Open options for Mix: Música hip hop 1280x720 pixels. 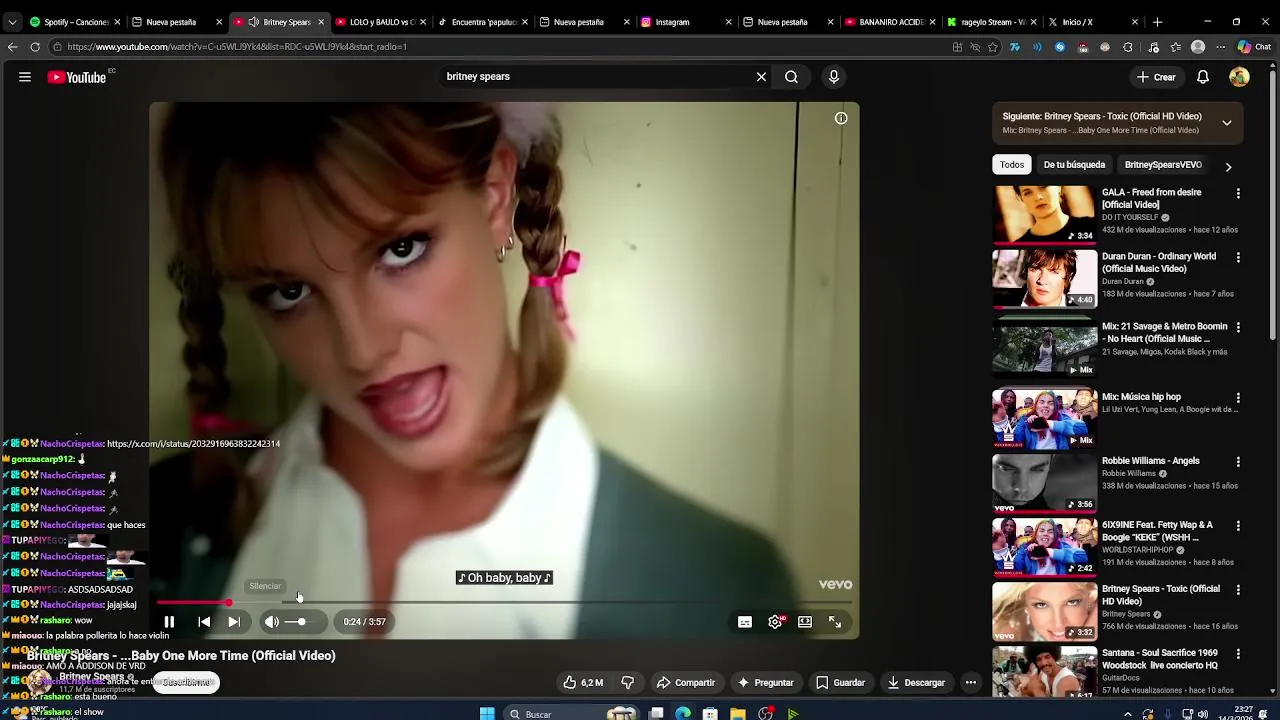tap(1238, 397)
